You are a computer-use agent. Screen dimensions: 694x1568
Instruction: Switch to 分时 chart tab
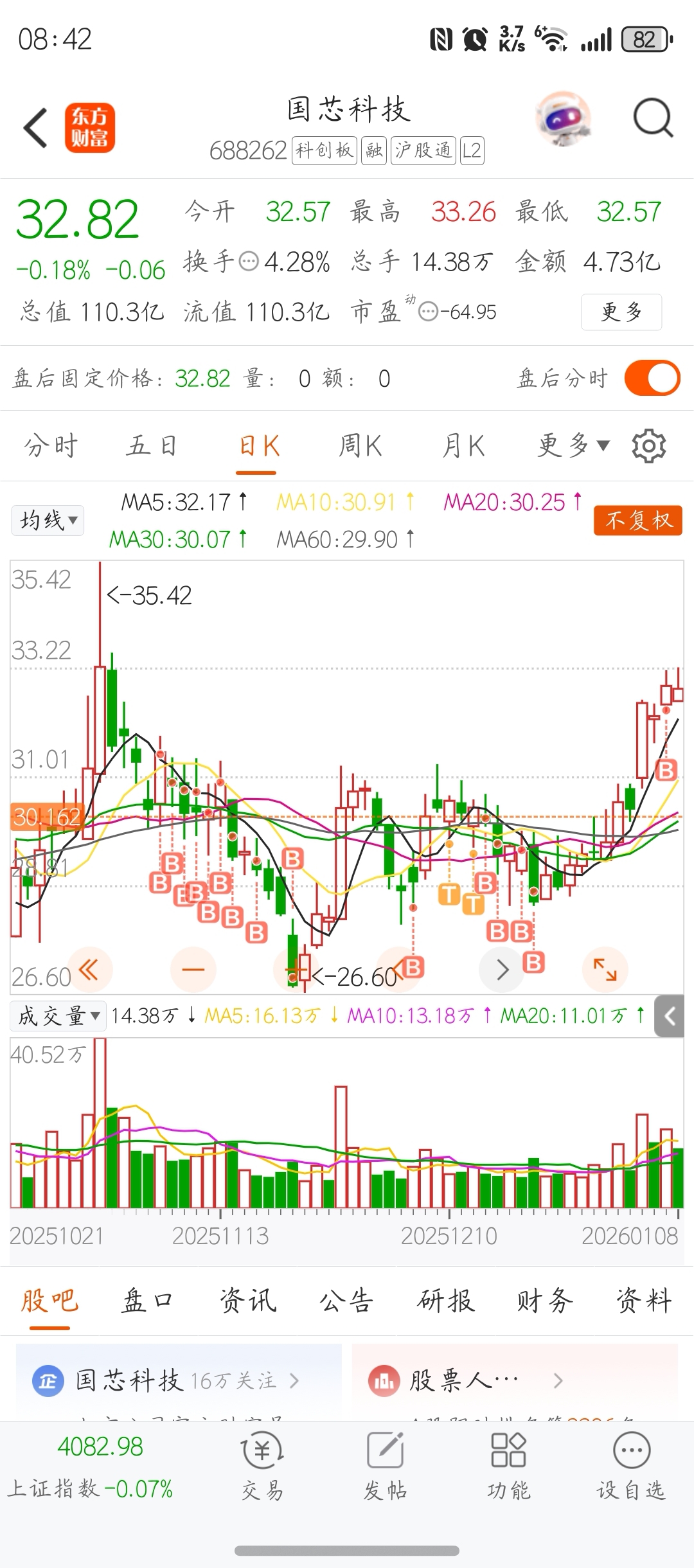(51, 445)
